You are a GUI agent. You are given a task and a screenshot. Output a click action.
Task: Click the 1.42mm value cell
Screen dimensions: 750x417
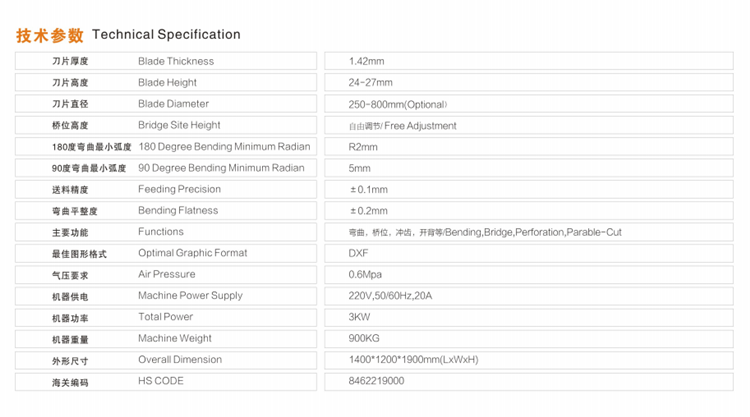[529, 61]
